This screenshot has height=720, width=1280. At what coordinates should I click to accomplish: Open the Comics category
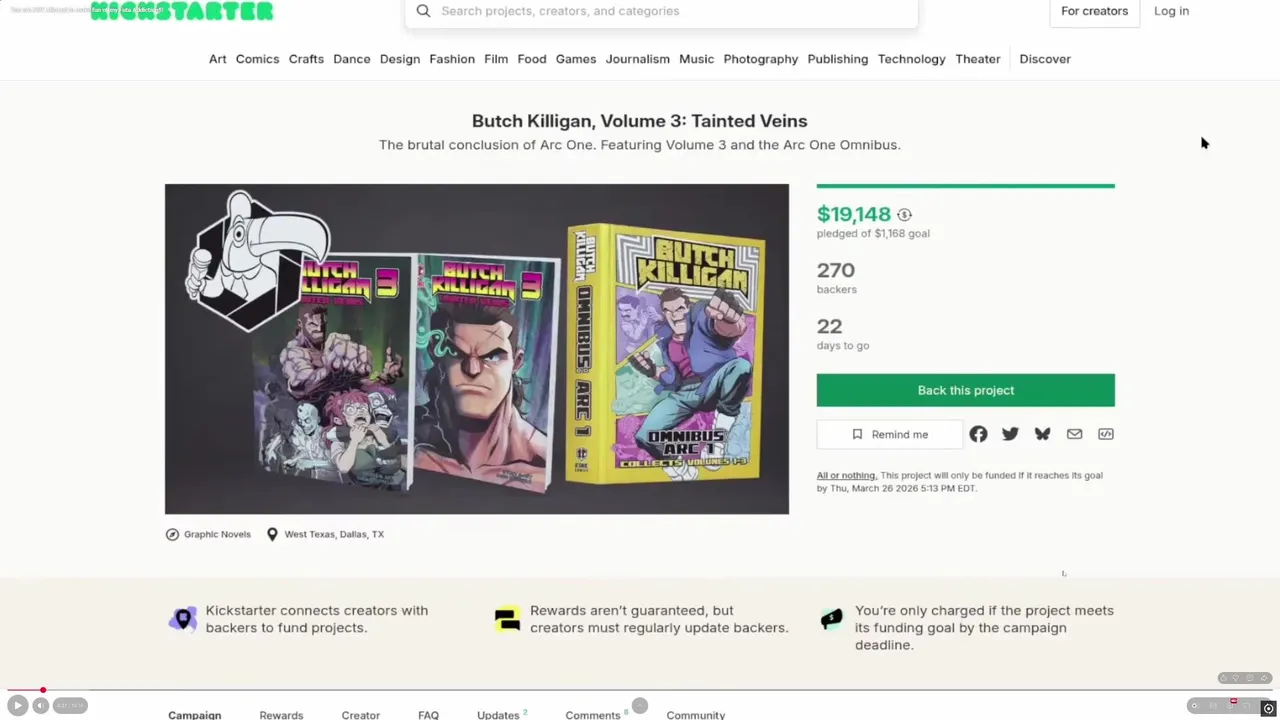pyautogui.click(x=257, y=59)
